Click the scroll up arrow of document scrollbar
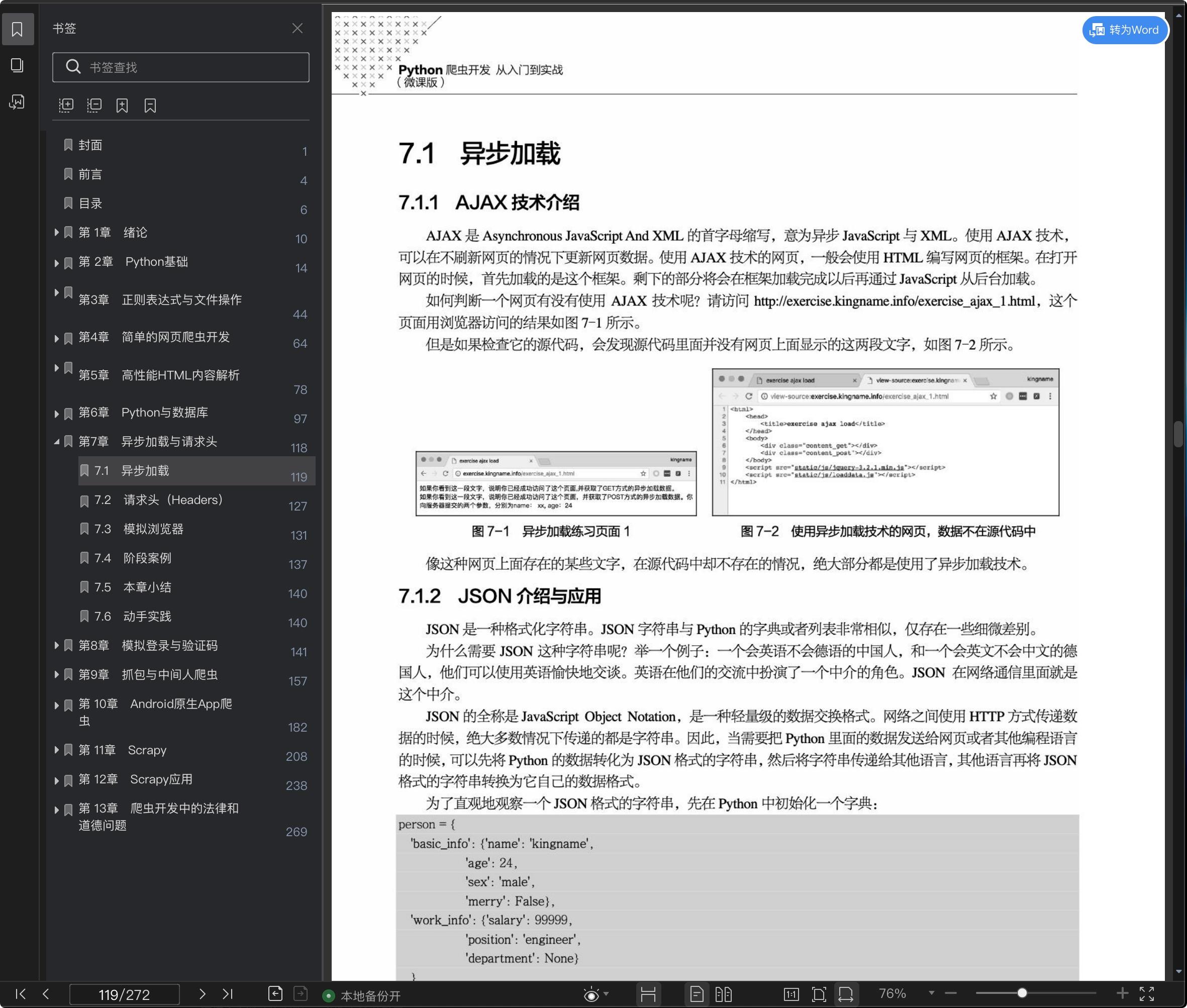Screen dimensions: 1187x1008 (x=1178, y=16)
